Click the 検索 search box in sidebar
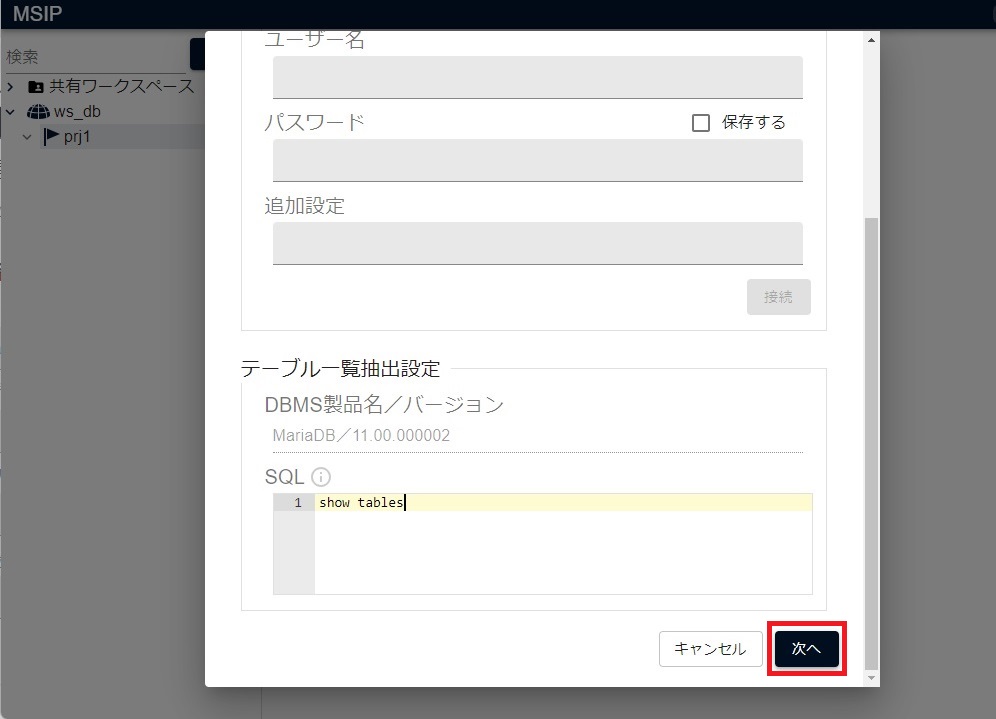Screen dimensions: 996x719 coord(95,57)
